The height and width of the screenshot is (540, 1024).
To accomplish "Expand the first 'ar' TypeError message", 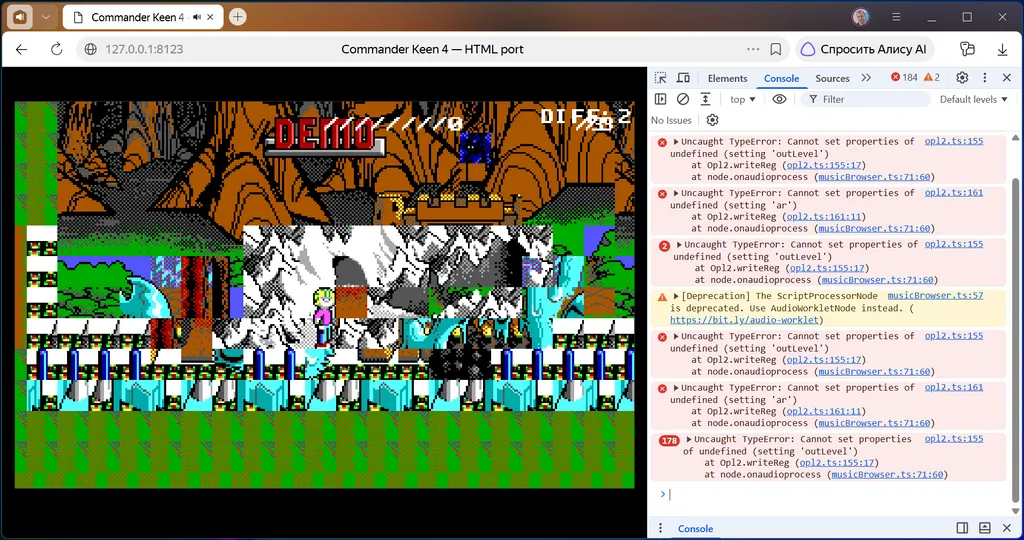I will click(x=676, y=193).
